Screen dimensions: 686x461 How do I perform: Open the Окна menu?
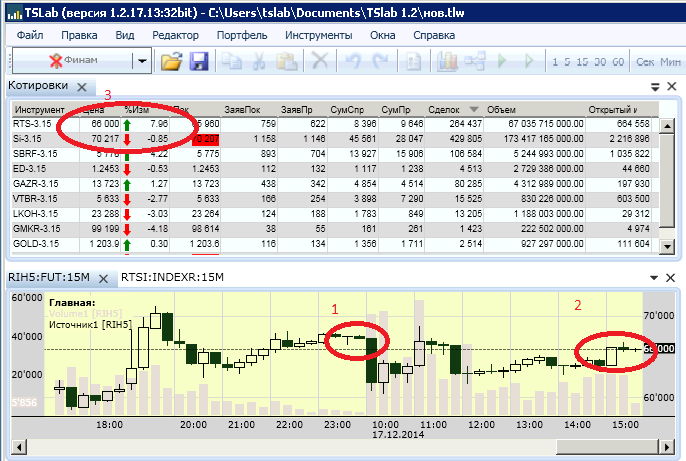click(382, 35)
